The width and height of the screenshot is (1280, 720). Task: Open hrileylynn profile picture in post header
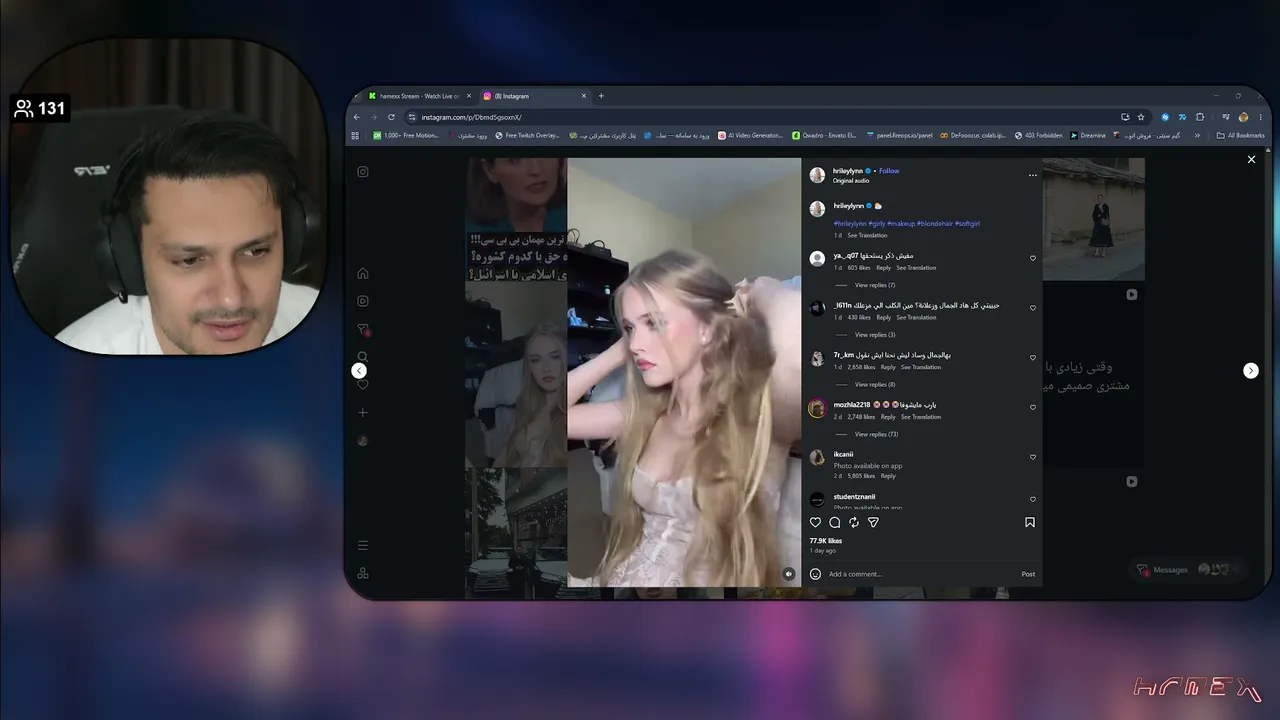(x=817, y=175)
